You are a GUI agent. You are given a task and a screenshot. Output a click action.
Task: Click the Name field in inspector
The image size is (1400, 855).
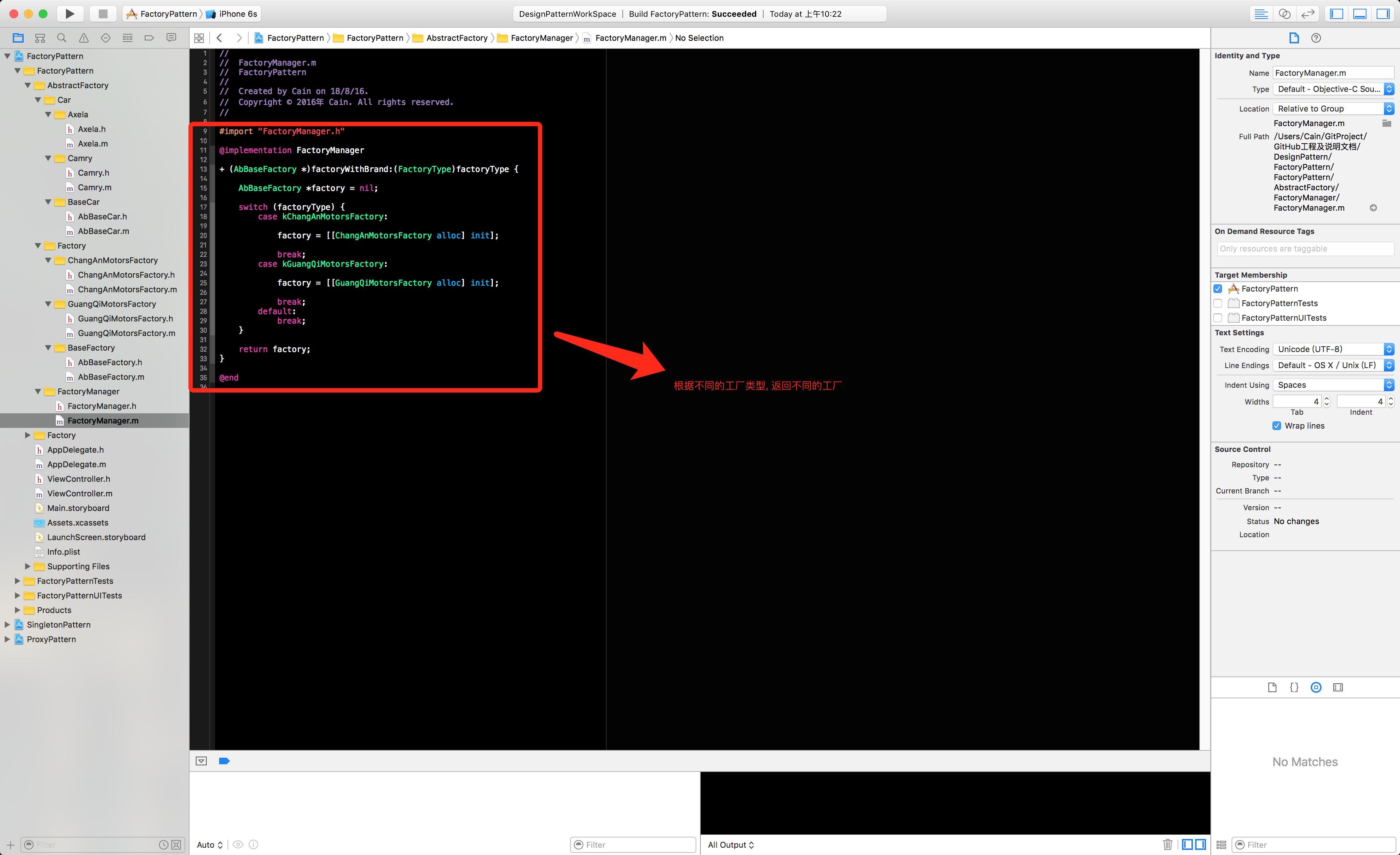pyautogui.click(x=1333, y=73)
